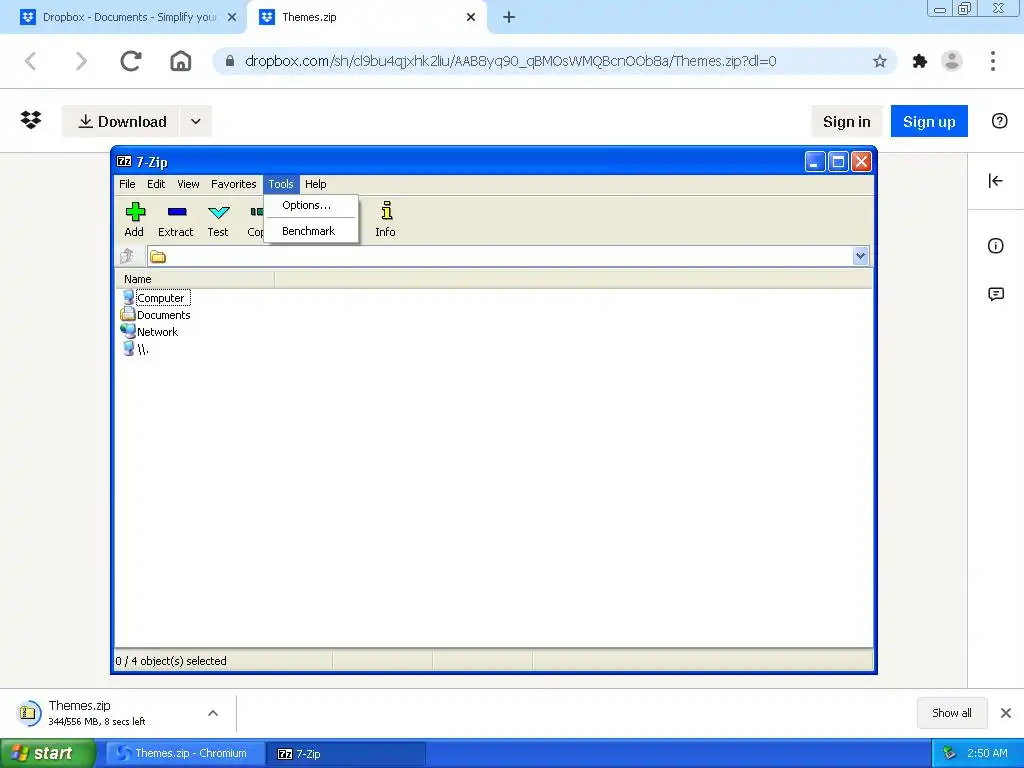Expand the Dropbox Download options arrow
This screenshot has width=1024, height=768.
pyautogui.click(x=195, y=121)
